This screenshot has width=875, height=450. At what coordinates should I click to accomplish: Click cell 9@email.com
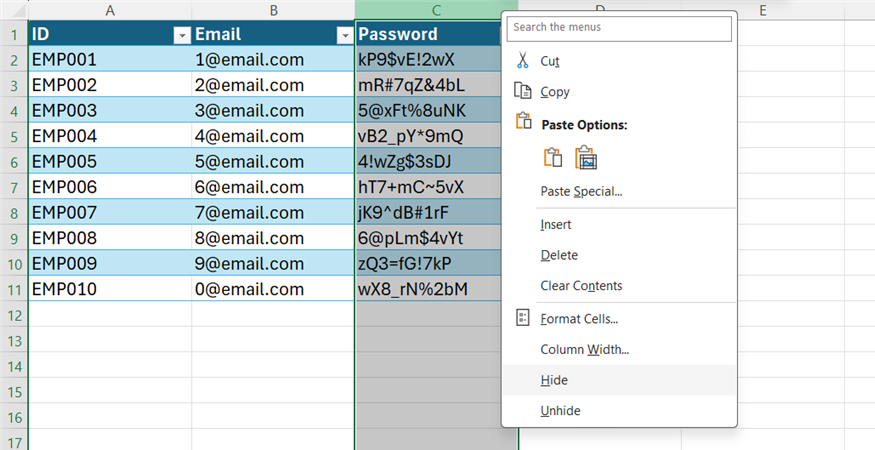(273, 264)
